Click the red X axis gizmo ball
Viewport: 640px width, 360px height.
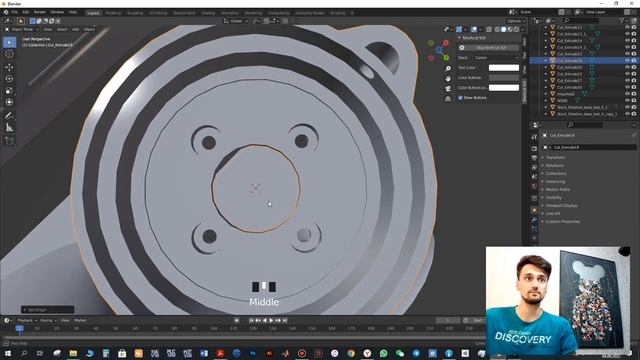[446, 42]
